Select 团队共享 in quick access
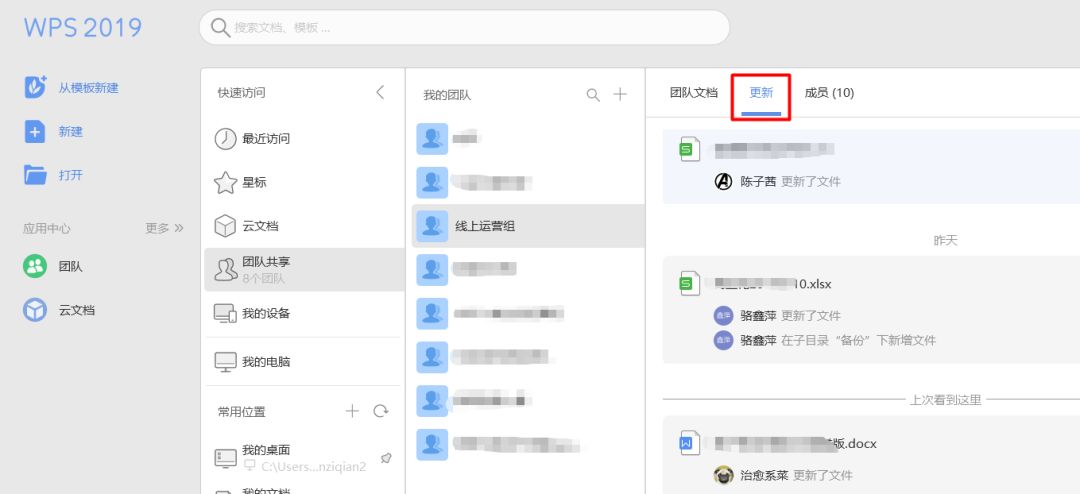 click(x=302, y=269)
